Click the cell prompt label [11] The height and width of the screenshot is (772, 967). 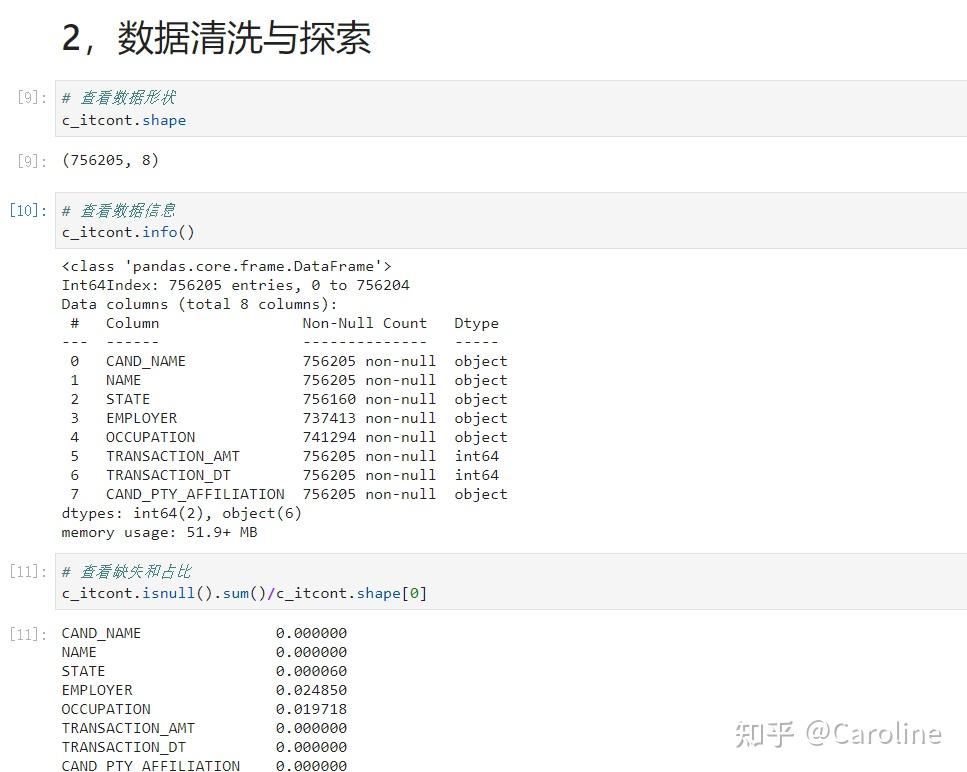coord(27,571)
